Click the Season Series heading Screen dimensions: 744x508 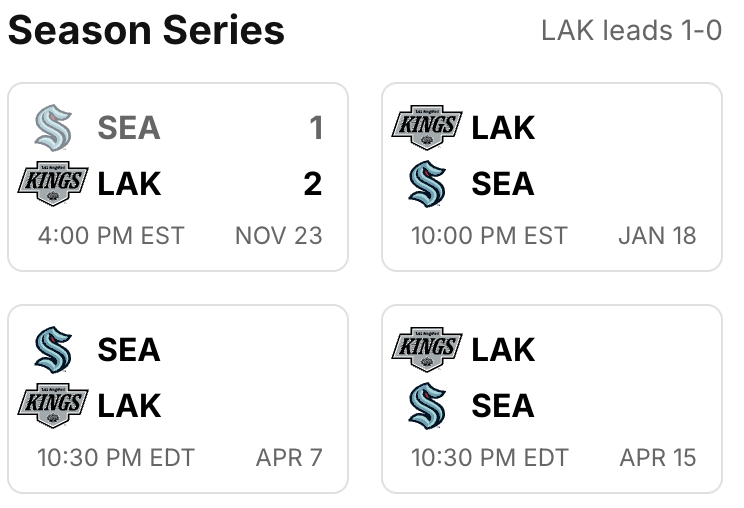146,30
